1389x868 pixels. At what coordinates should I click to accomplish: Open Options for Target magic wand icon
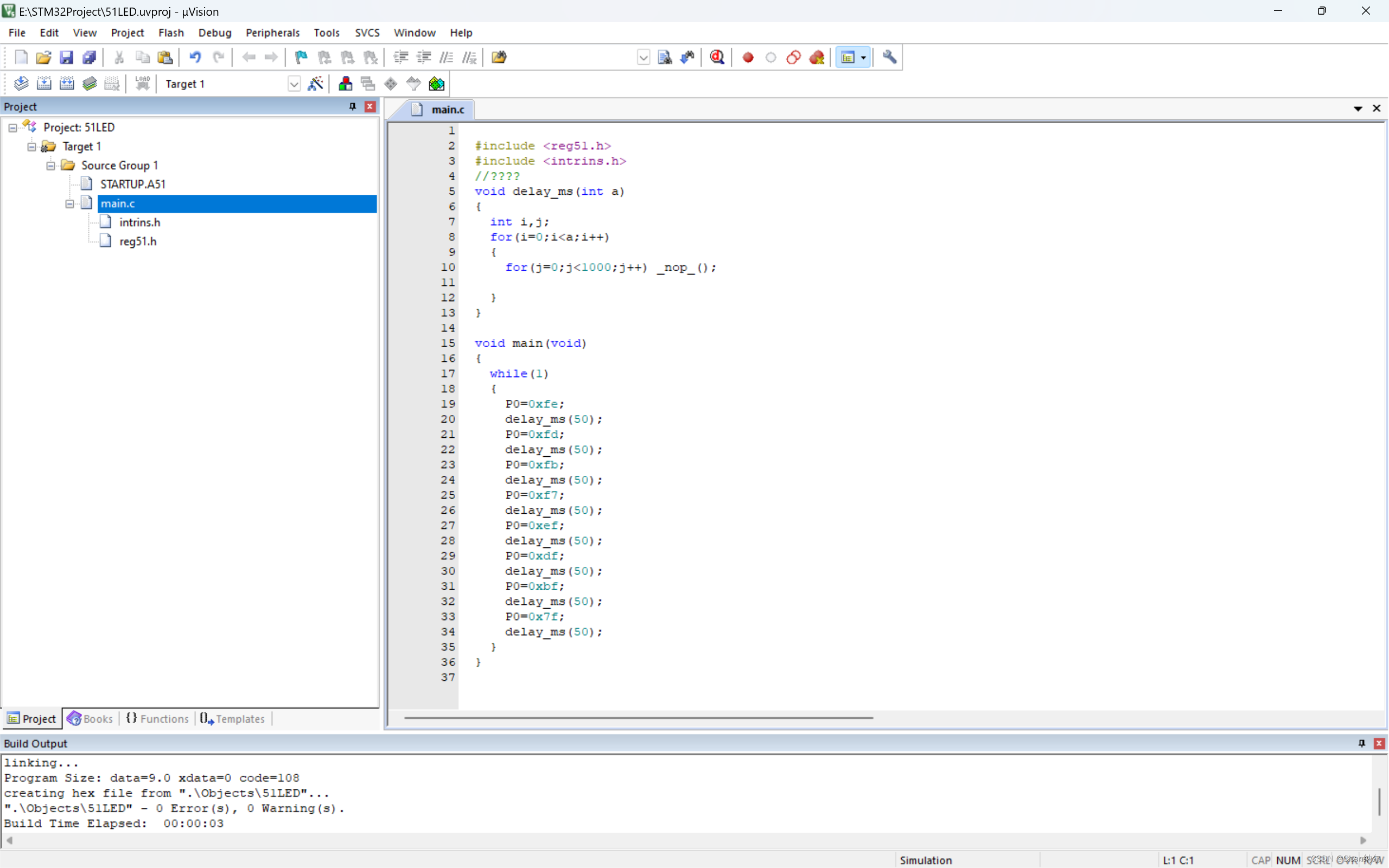point(316,84)
